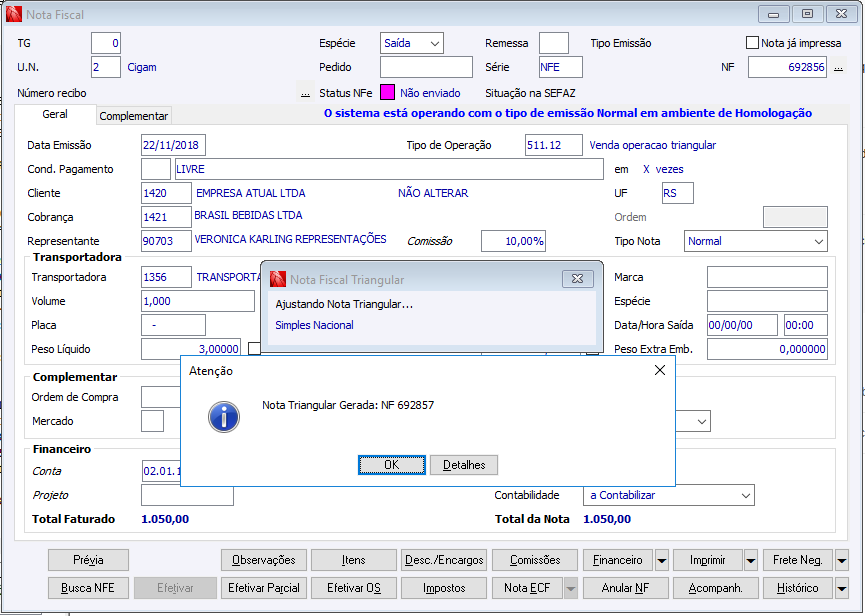Toggle the Nota já impressa checkbox
This screenshot has width=865, height=616.
(x=752, y=43)
